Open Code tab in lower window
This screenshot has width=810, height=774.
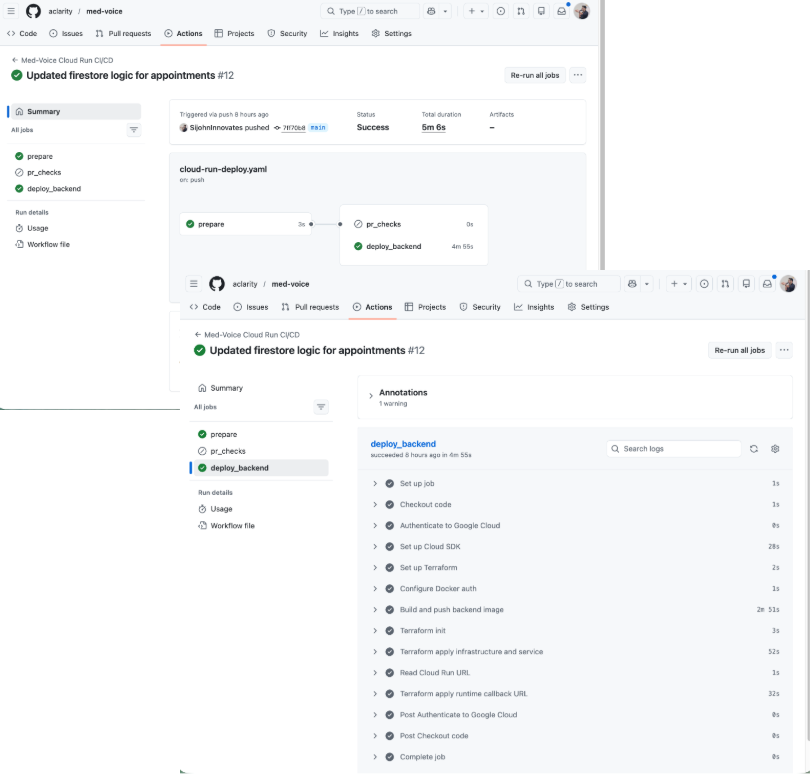point(205,307)
